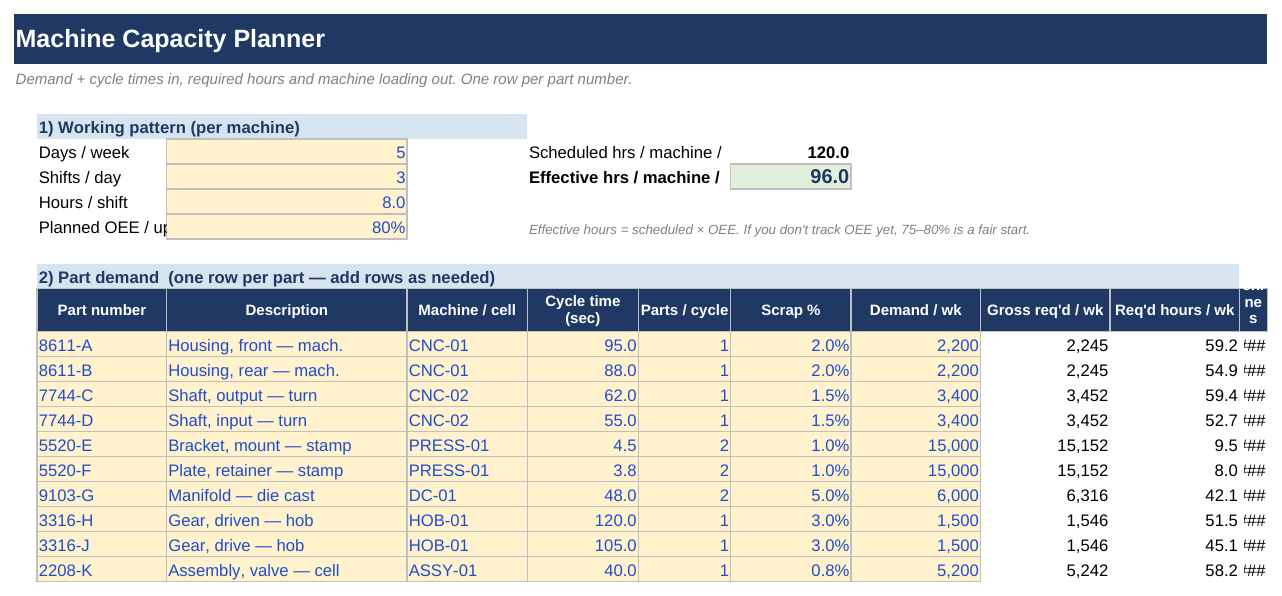
Task: Select the Cycle time (sec) column header
Action: coord(583,310)
